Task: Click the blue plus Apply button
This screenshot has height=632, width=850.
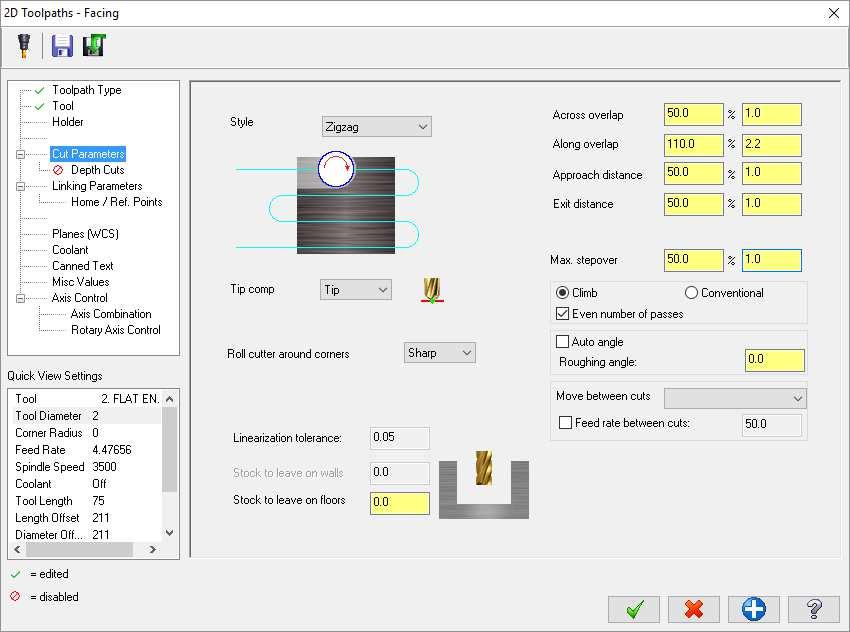Action: [x=754, y=609]
